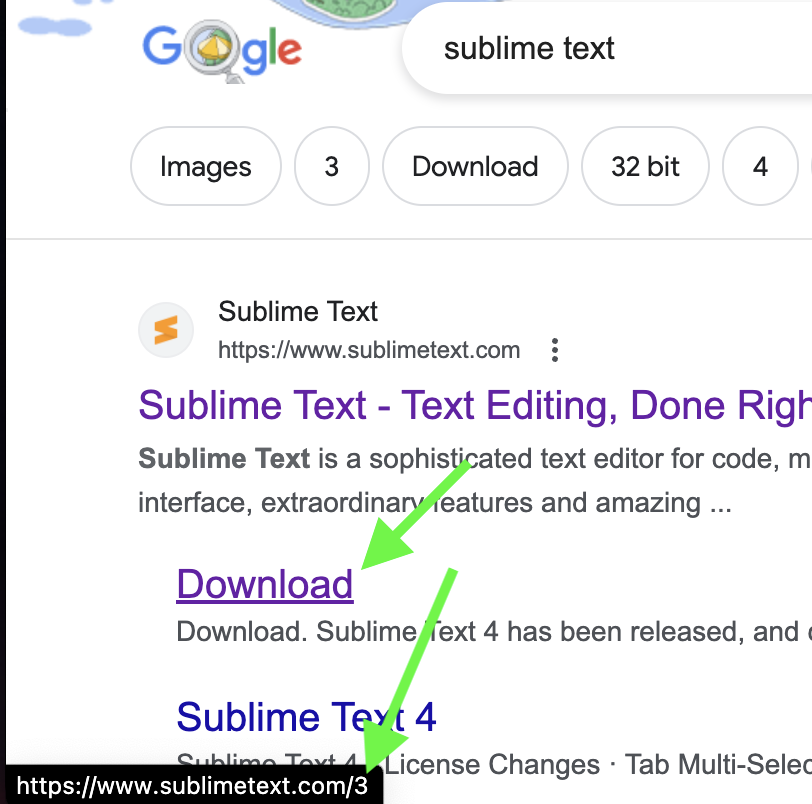This screenshot has height=804, width=812.
Task: Open the Google Doodle logo
Action: (222, 50)
